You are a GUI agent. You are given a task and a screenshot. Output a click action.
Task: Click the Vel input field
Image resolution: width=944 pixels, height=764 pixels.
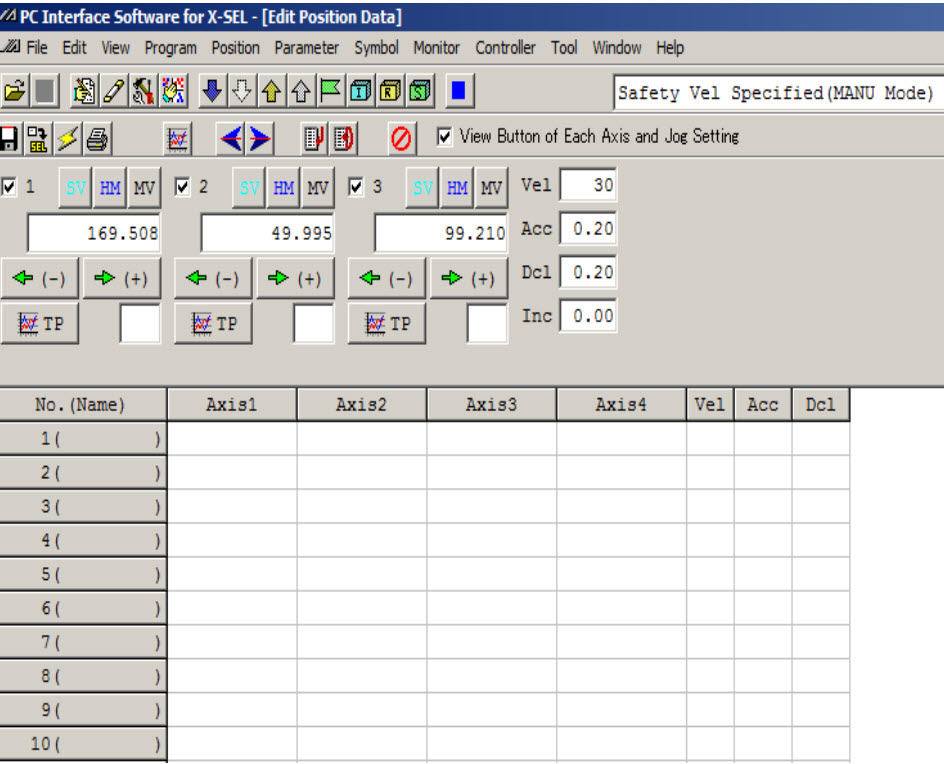(x=588, y=185)
